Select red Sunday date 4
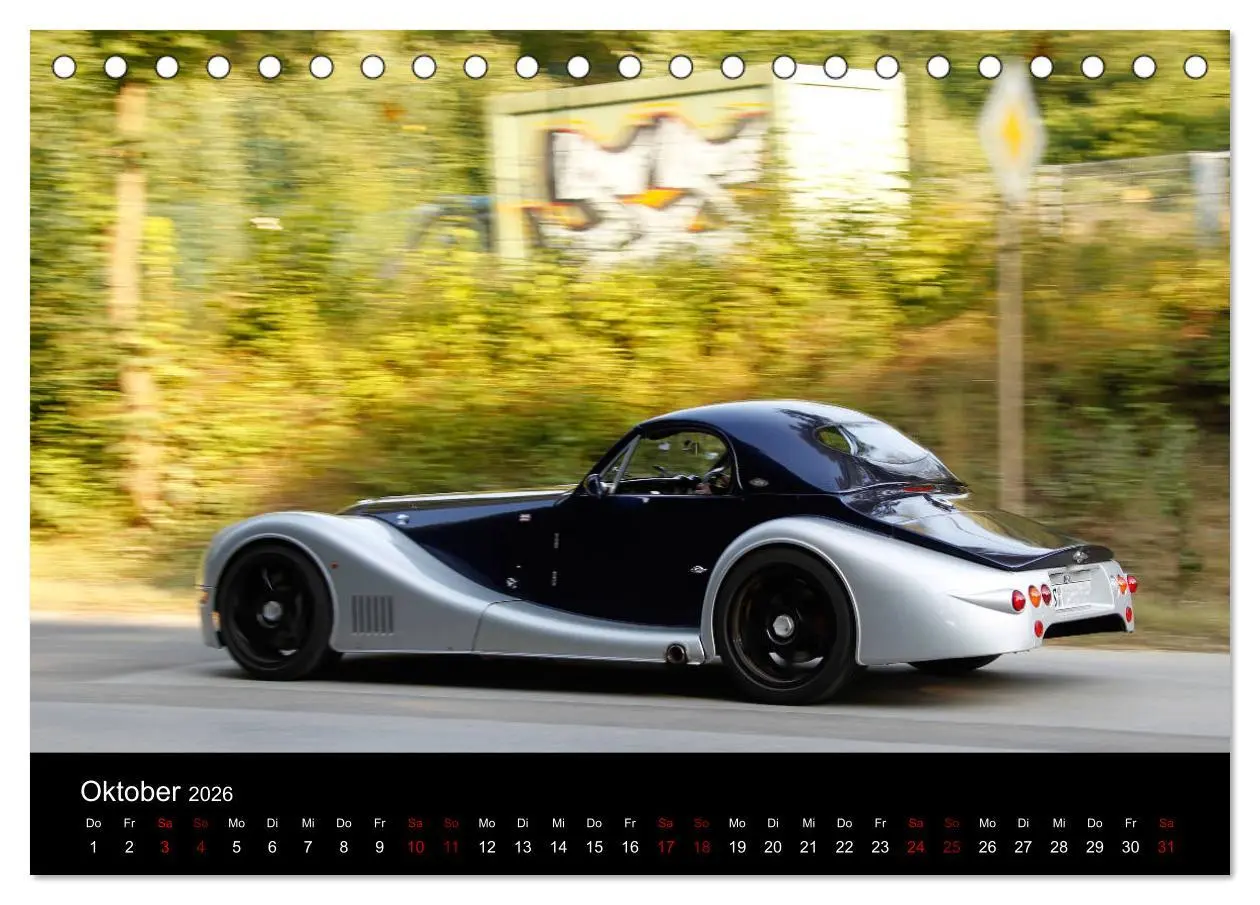Screen dimensions: 1260x905 point(200,847)
